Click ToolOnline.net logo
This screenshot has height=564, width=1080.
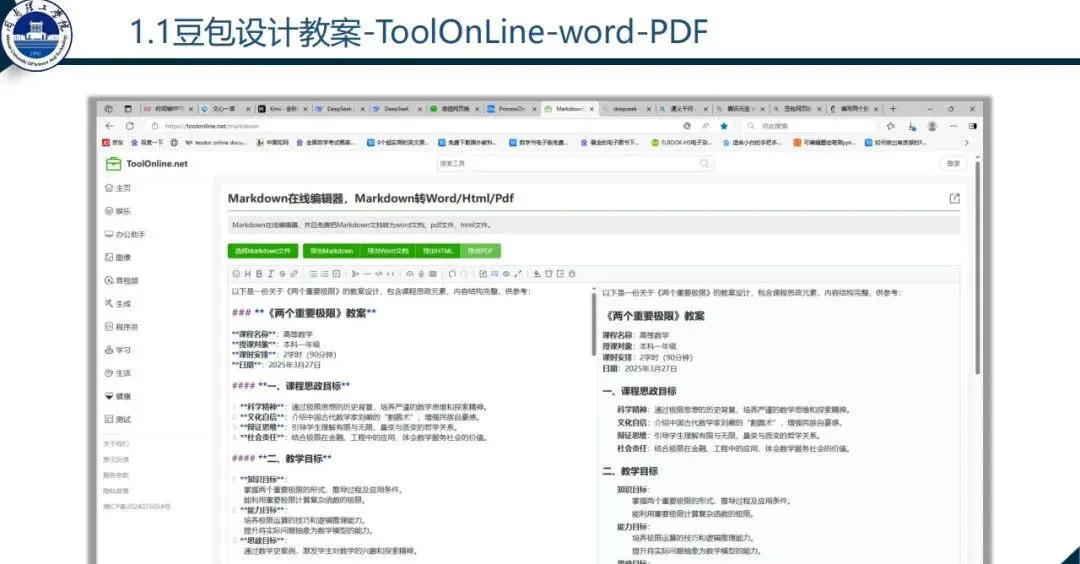146,164
